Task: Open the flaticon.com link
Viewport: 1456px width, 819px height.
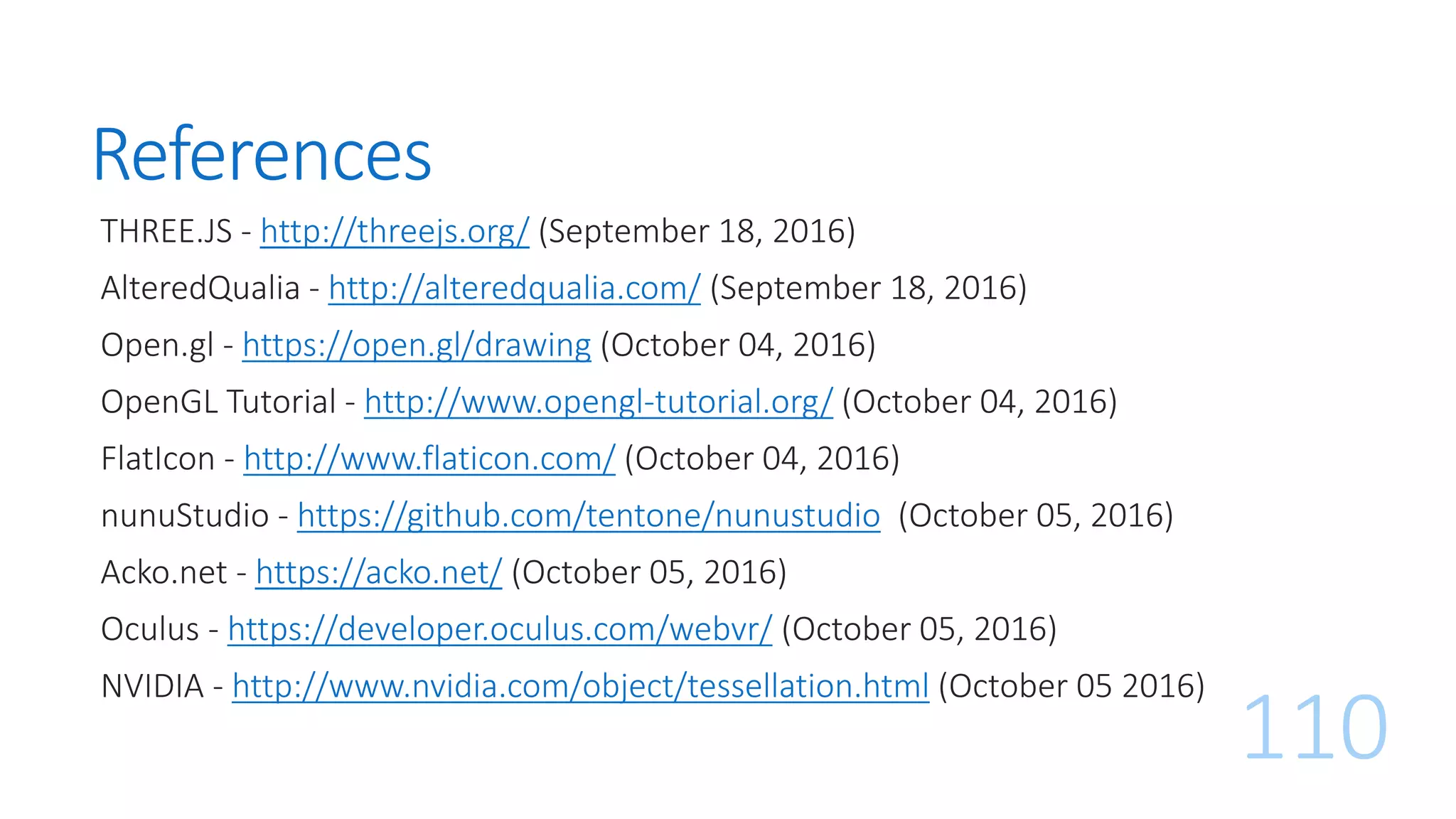Action: [x=429, y=459]
